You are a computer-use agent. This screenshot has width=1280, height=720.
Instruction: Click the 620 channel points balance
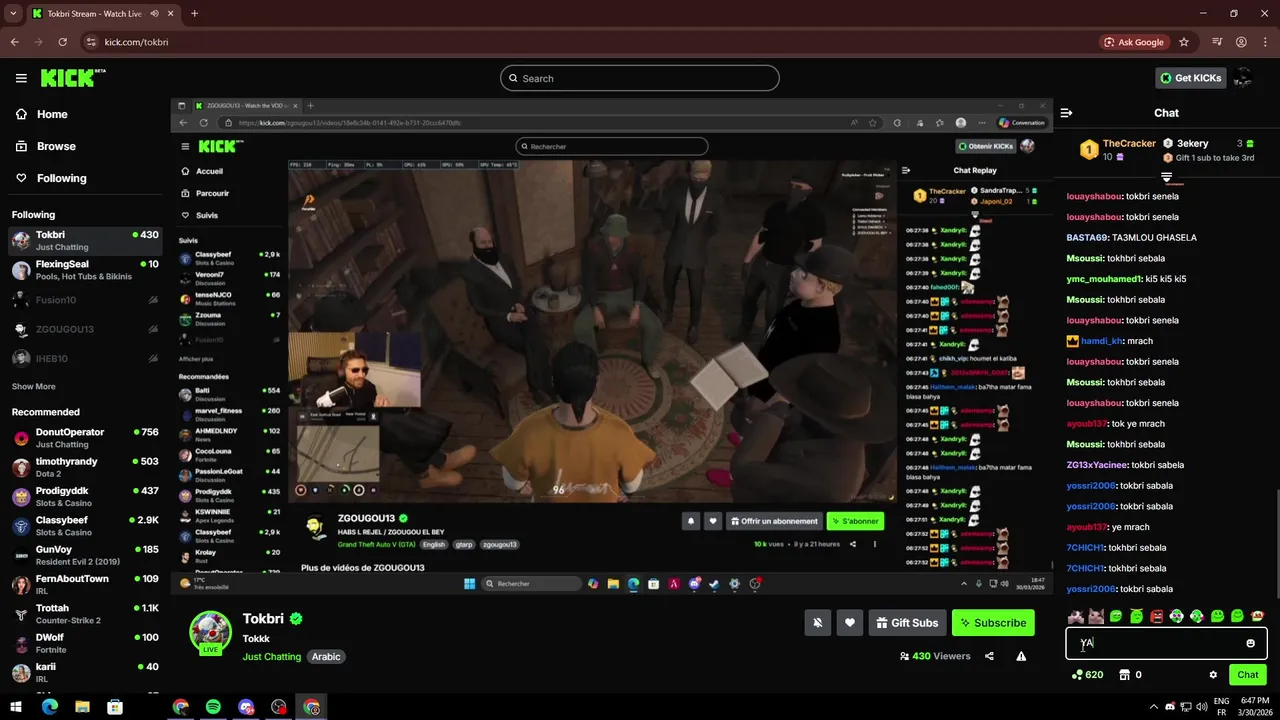tap(1087, 675)
